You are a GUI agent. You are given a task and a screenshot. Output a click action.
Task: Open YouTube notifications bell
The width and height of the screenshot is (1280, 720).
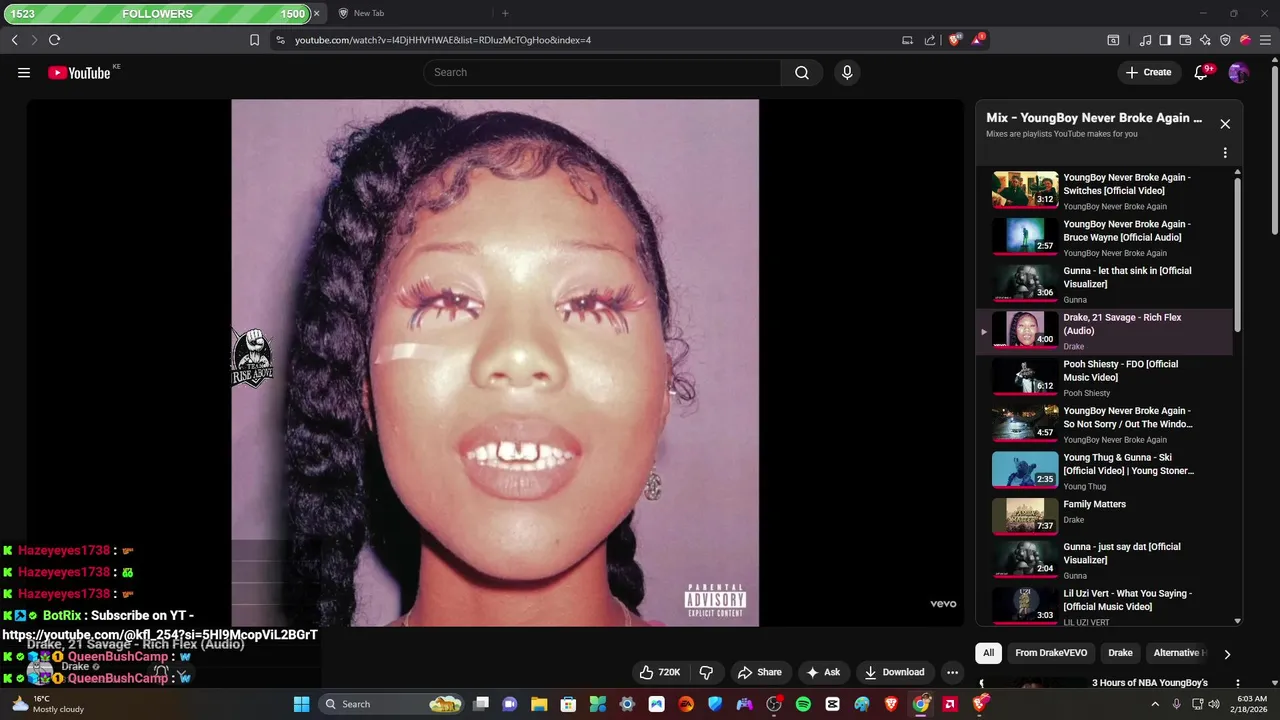point(1202,72)
